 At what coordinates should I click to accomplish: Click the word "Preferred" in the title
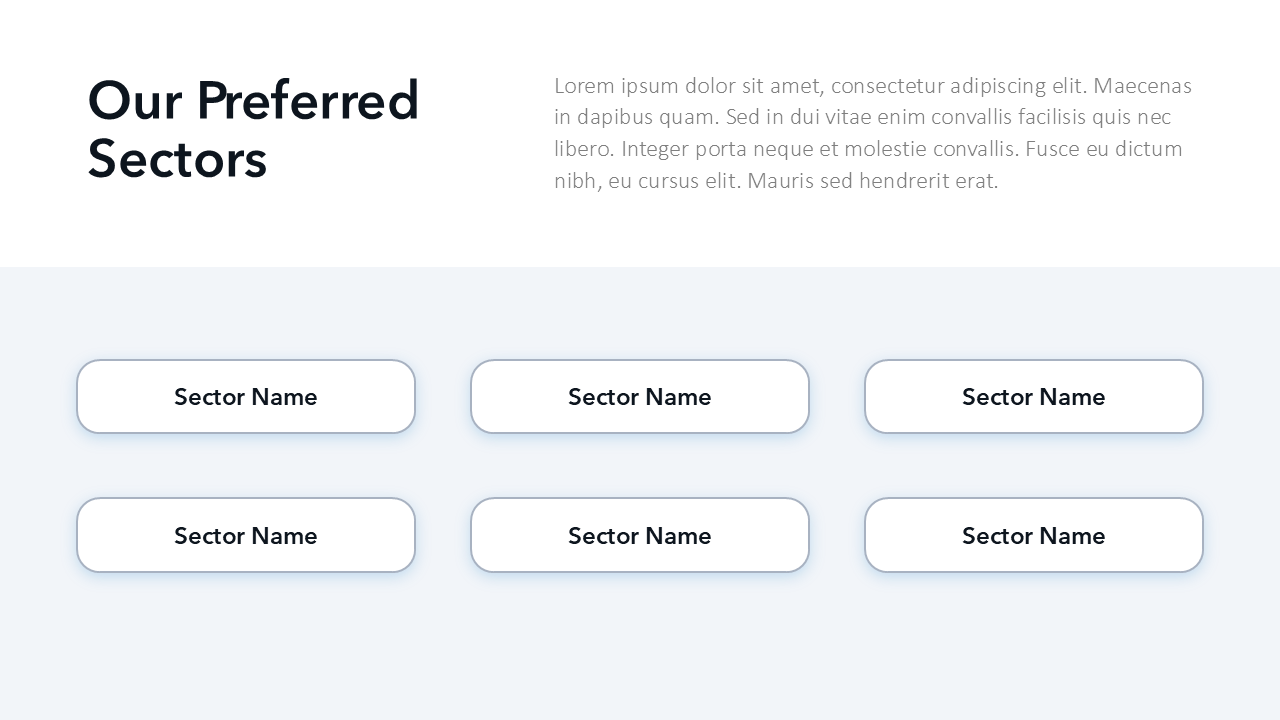coord(308,102)
